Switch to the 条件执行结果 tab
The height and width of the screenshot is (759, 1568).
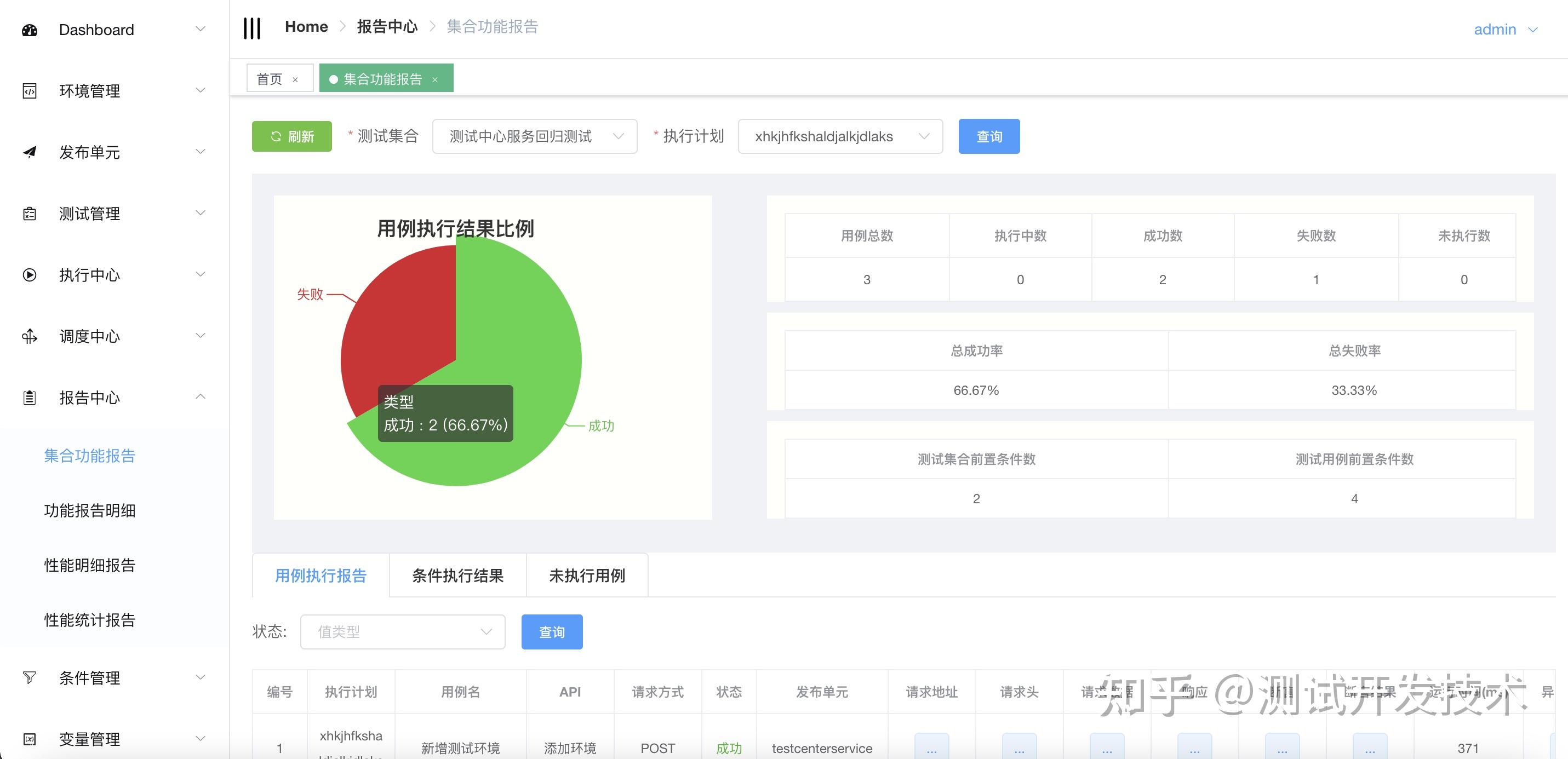pyautogui.click(x=457, y=575)
